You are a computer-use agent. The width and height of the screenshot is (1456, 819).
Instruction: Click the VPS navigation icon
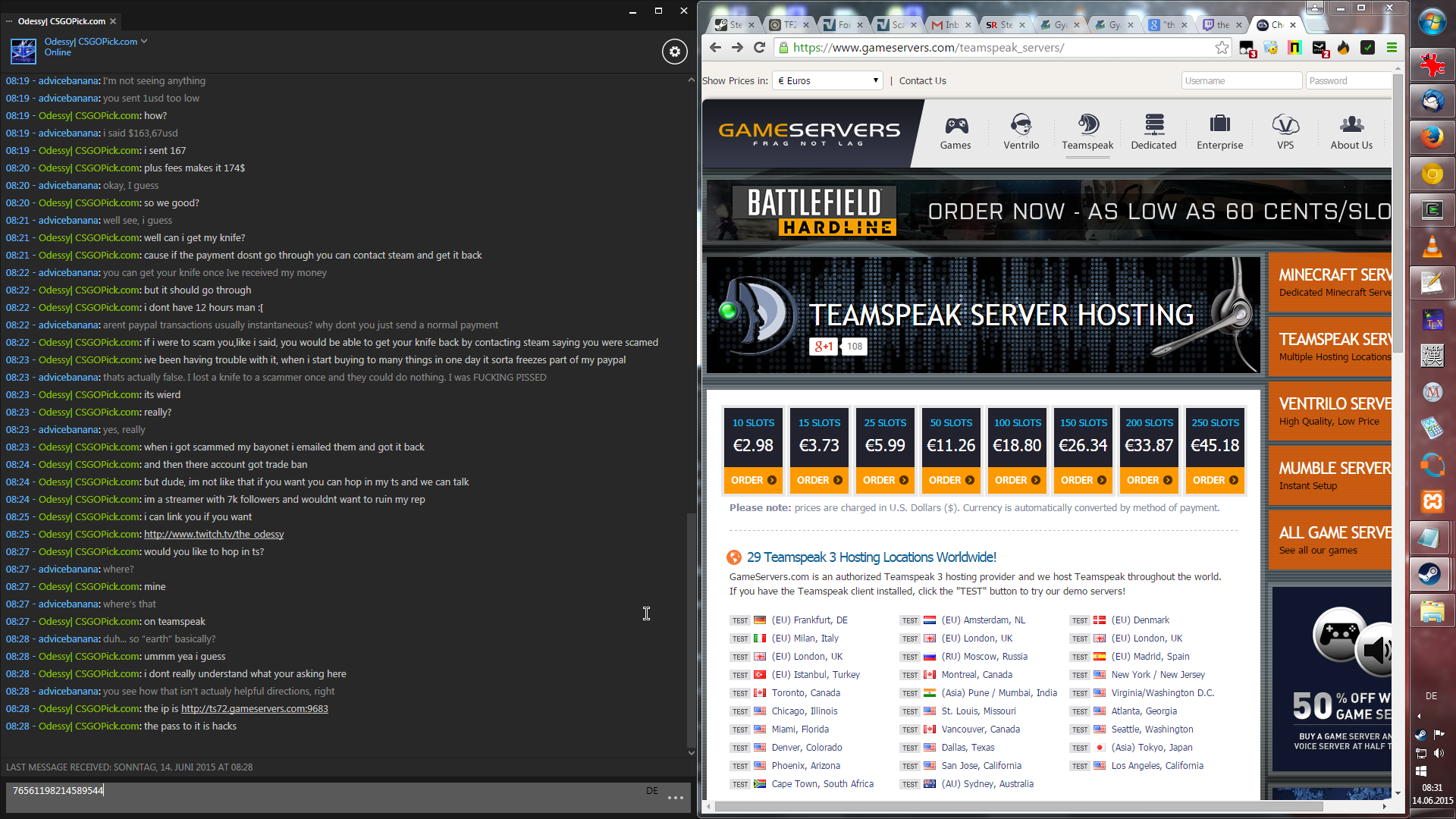(1285, 125)
